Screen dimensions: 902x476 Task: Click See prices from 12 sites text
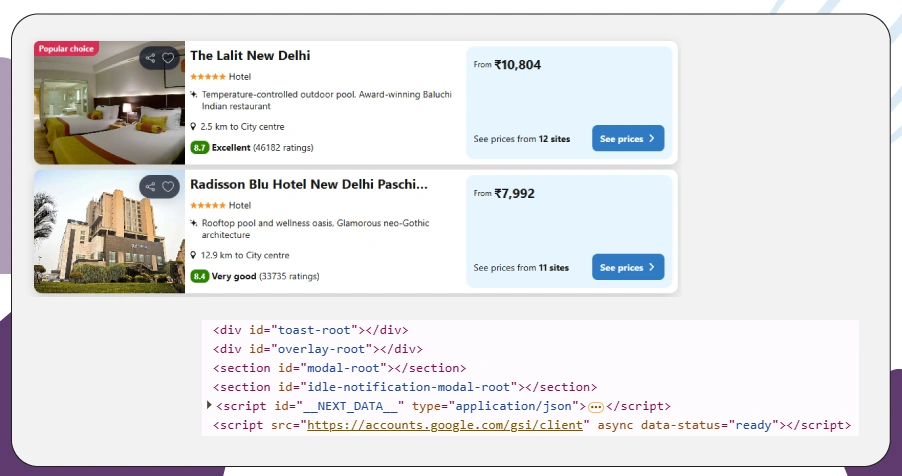tap(522, 139)
